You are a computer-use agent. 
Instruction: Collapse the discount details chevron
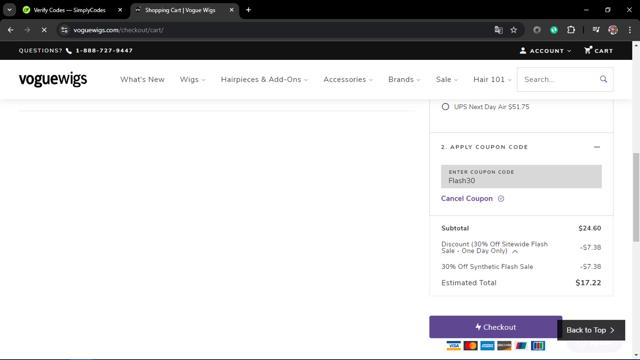515,251
